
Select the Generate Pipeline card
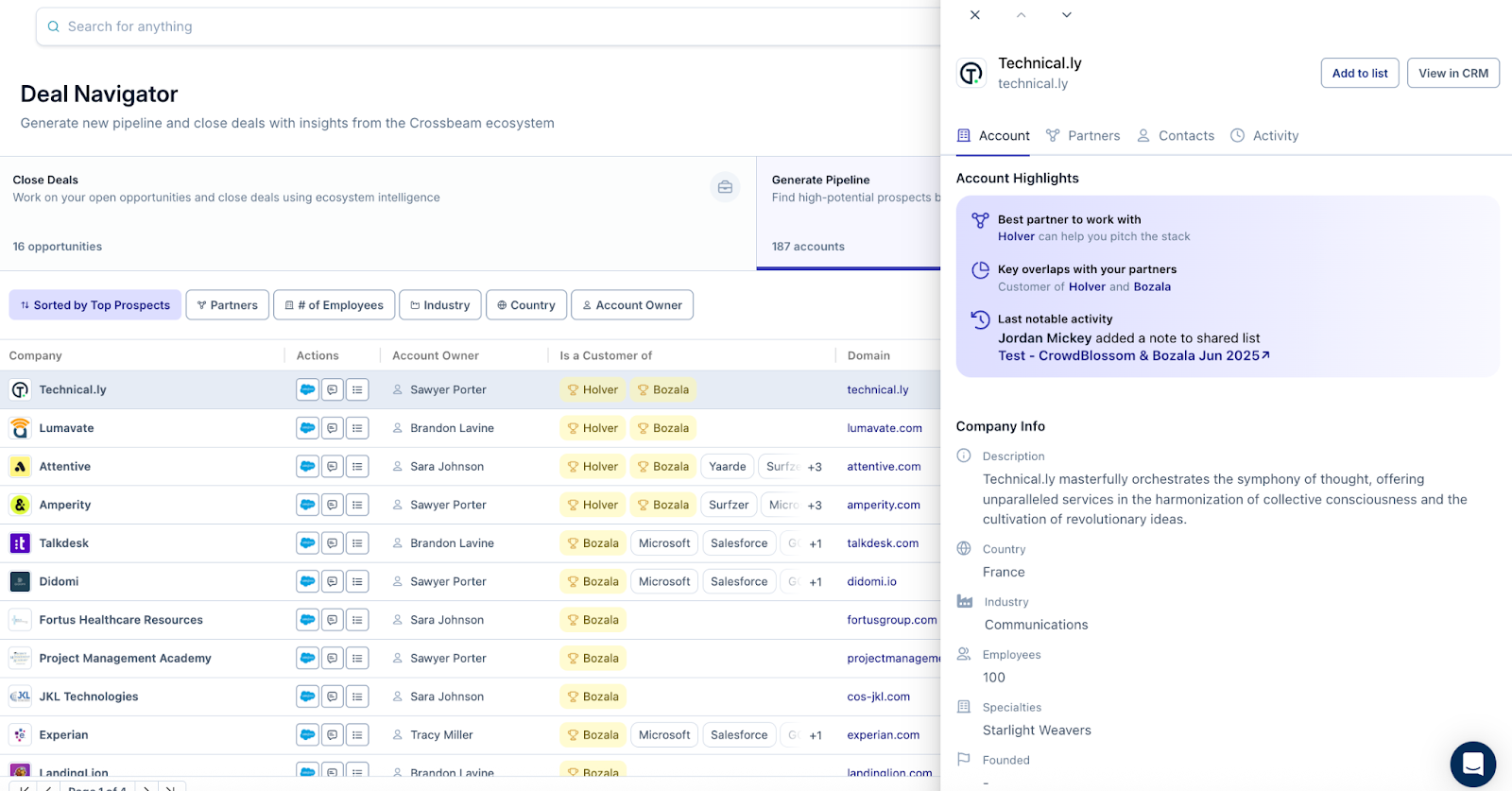point(849,214)
